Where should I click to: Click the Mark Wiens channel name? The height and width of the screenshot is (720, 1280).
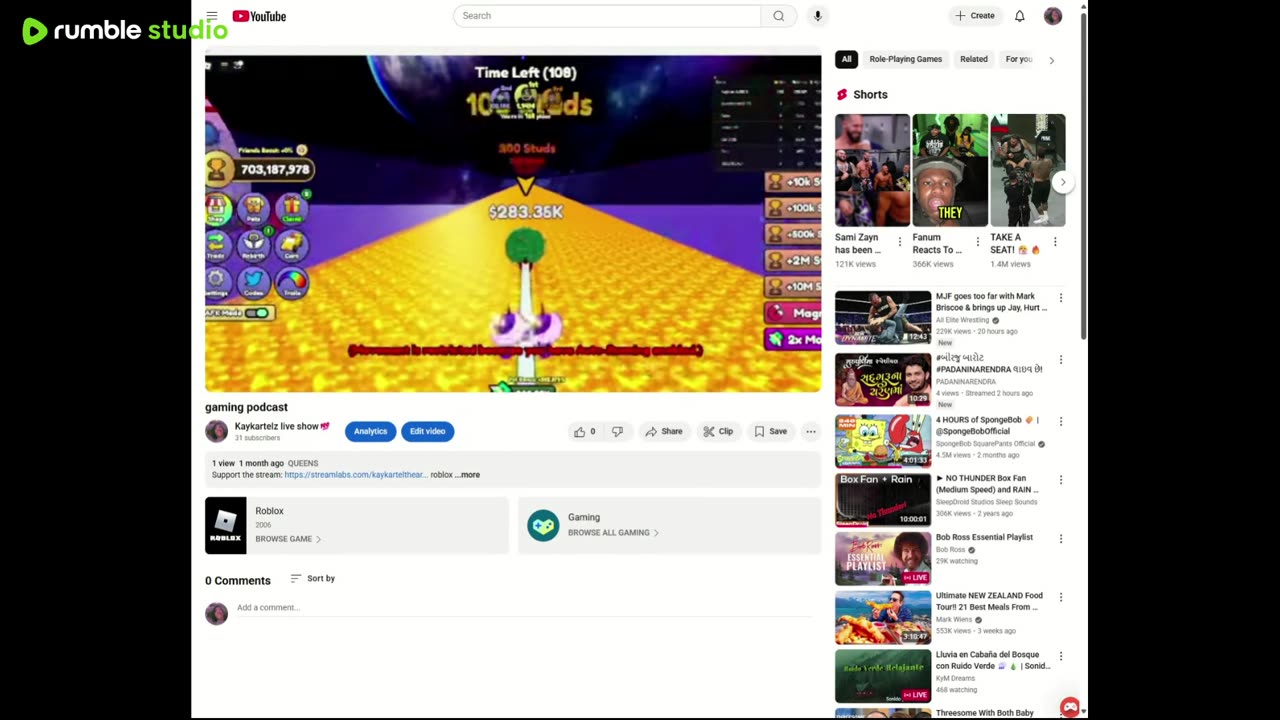pos(954,620)
